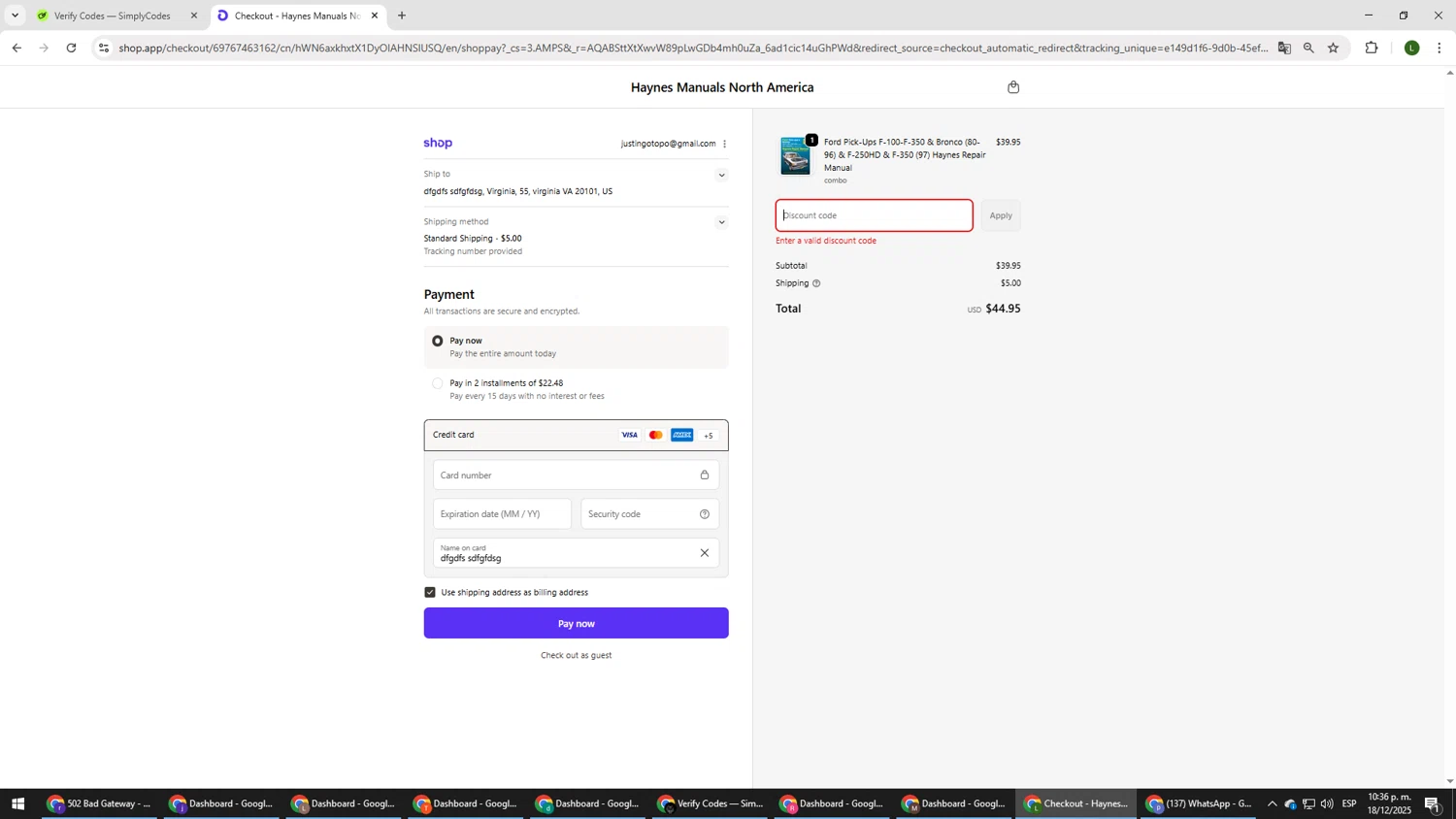Click the Name on card field

tap(576, 553)
